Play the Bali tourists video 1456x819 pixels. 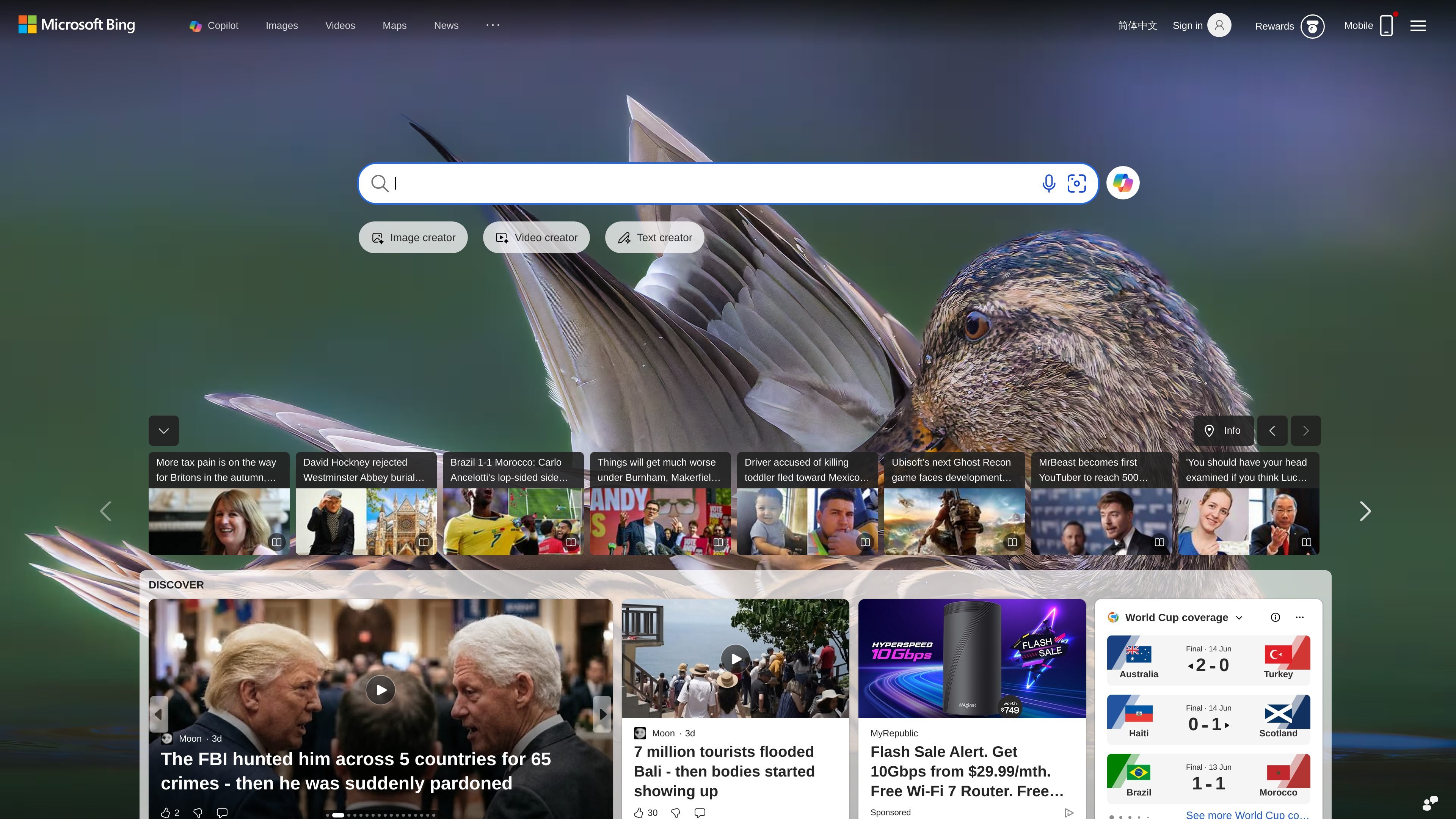click(736, 659)
